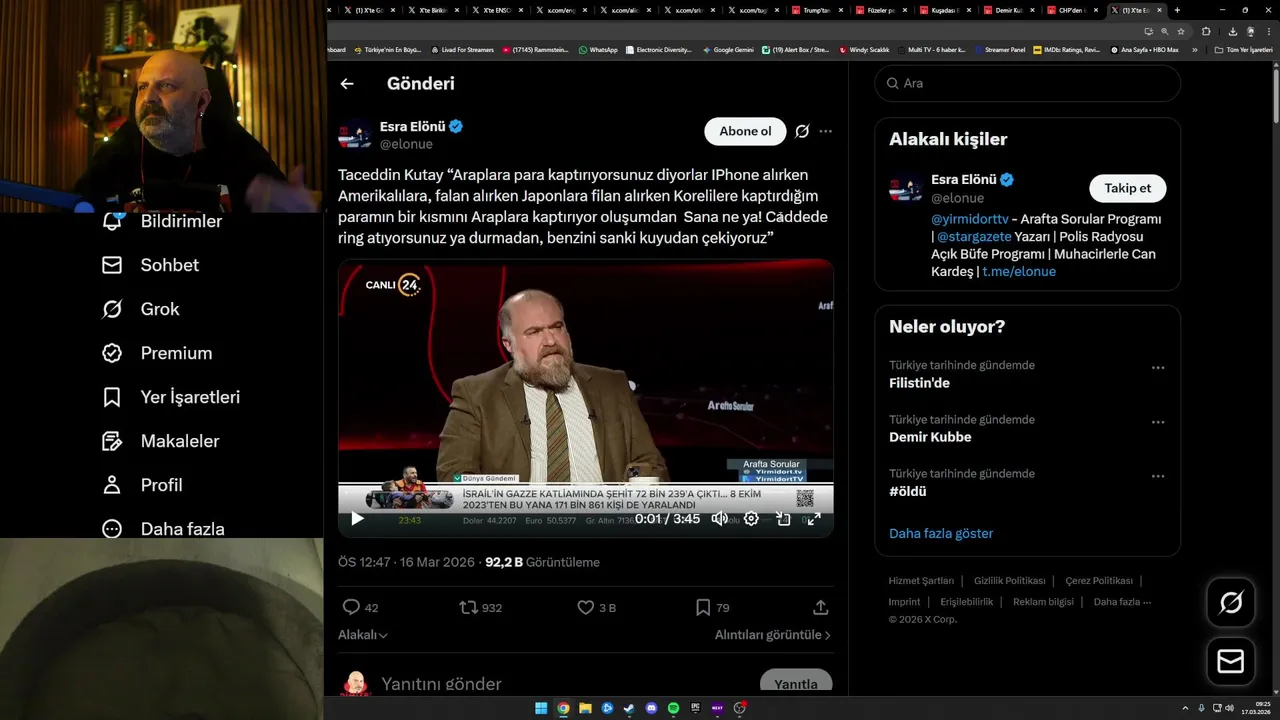
Task: Click Takip et for Esra Elönü
Action: (x=1127, y=188)
